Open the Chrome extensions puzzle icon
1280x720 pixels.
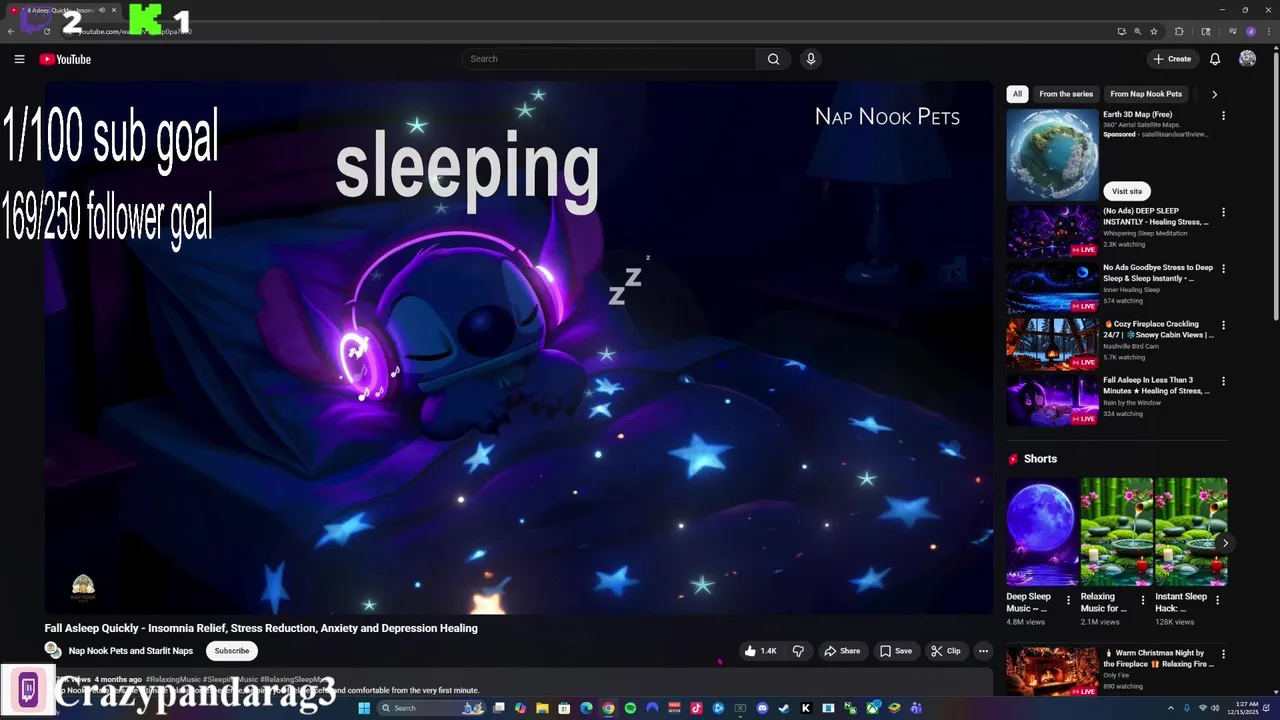point(1179,31)
